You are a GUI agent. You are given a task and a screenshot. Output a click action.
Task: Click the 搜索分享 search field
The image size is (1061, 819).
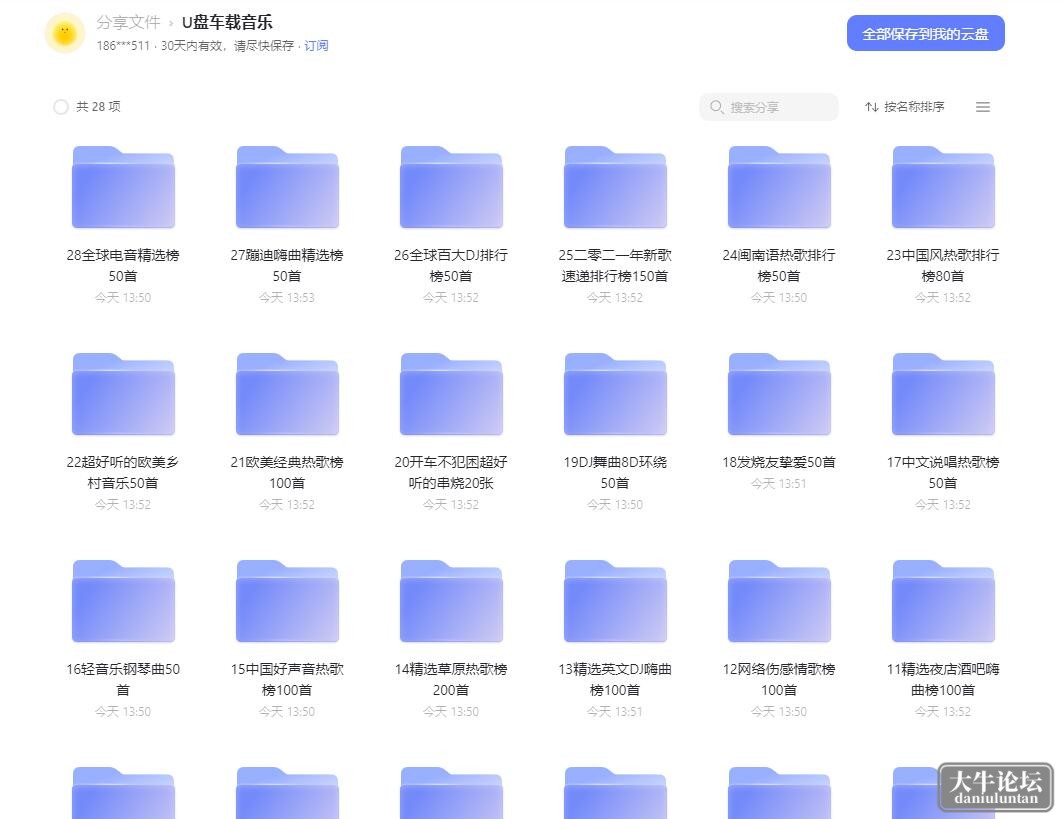pos(769,107)
